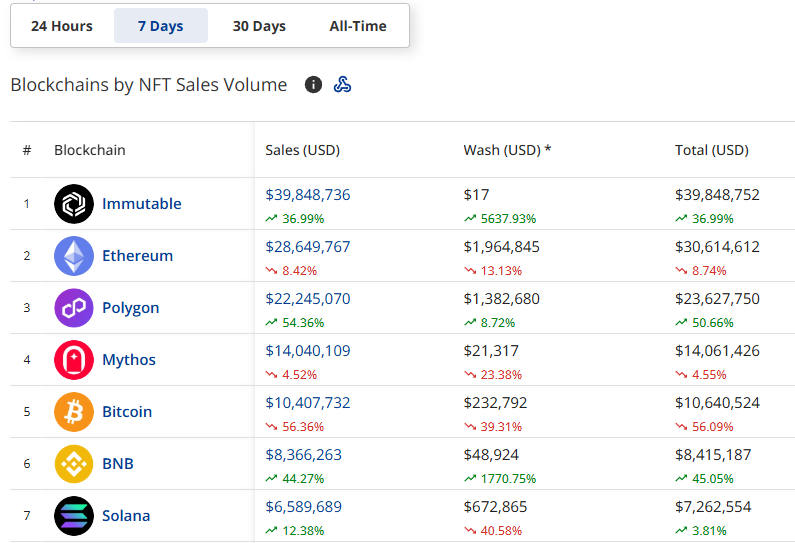This screenshot has height=543, width=795.
Task: Click Immutable total value $39,848,752
Action: coord(717,195)
